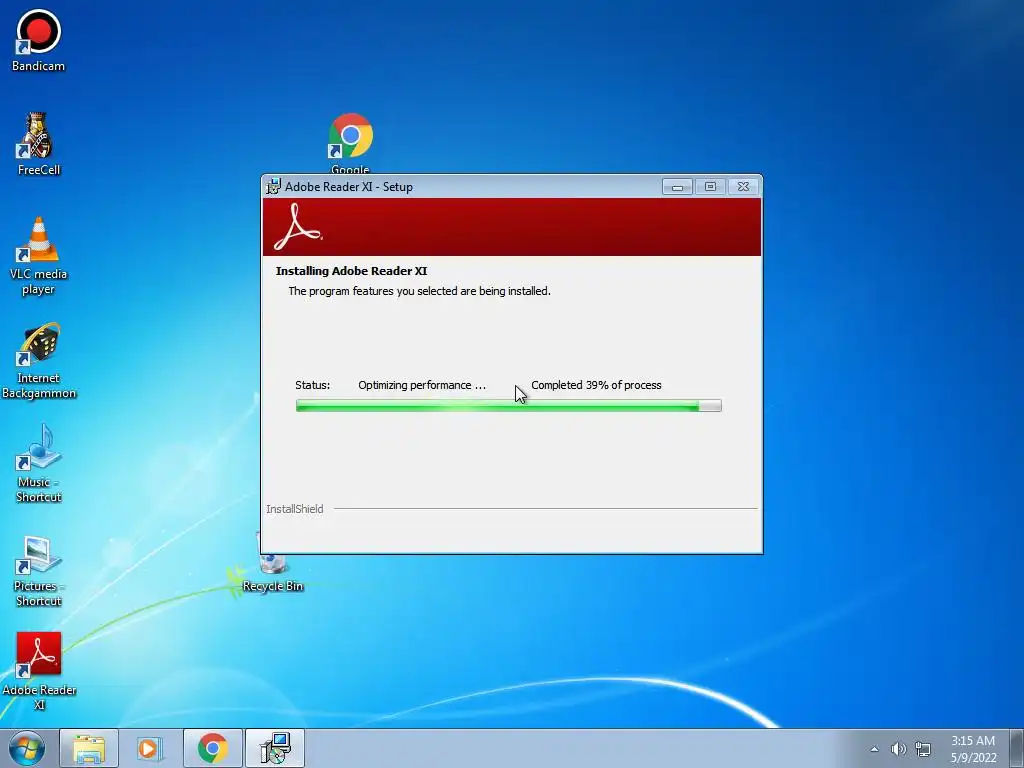
Task: Select the installer setup taskbar button
Action: point(275,748)
